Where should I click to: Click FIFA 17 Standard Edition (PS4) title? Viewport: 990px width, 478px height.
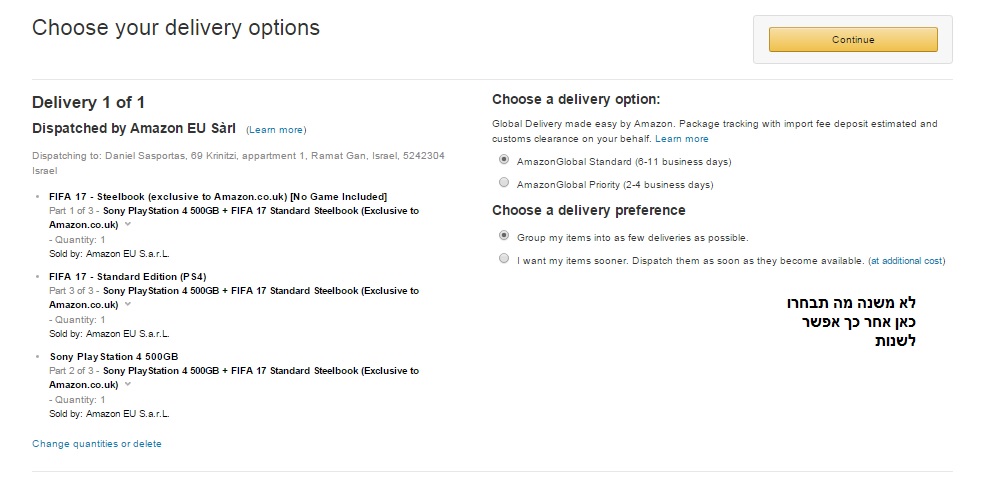coord(128,276)
